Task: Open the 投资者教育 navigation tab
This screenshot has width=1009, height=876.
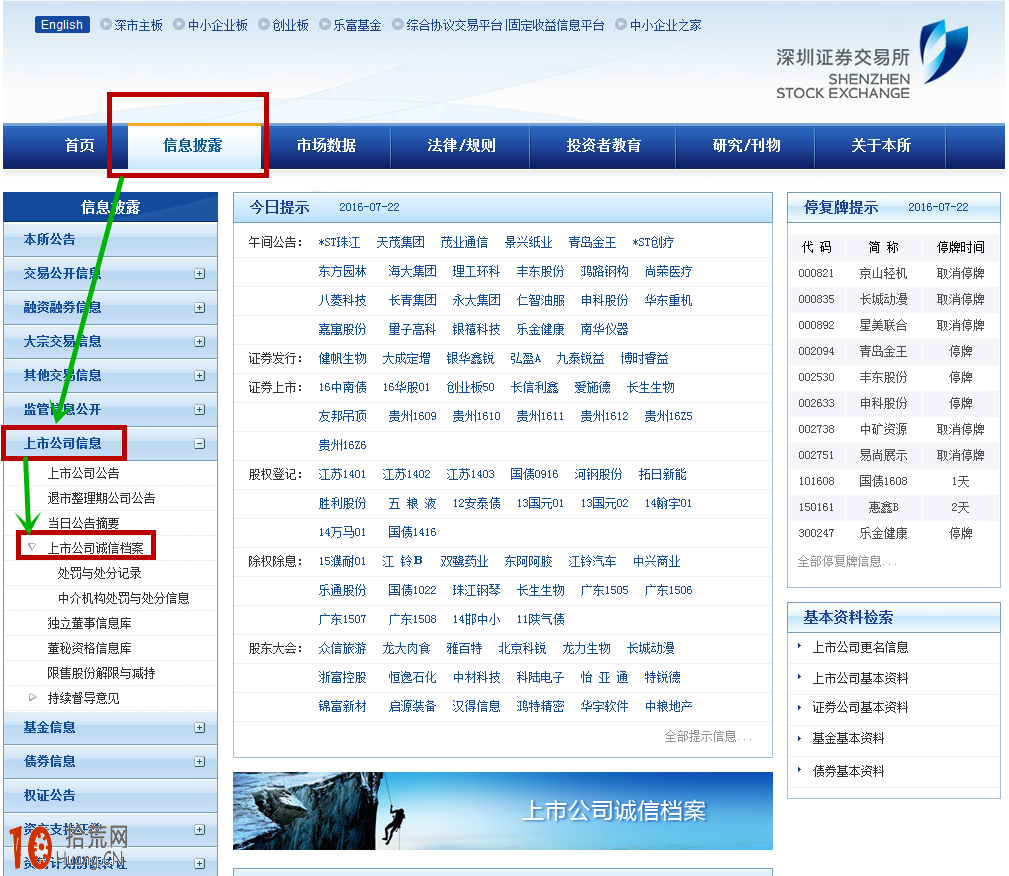Action: pos(604,145)
